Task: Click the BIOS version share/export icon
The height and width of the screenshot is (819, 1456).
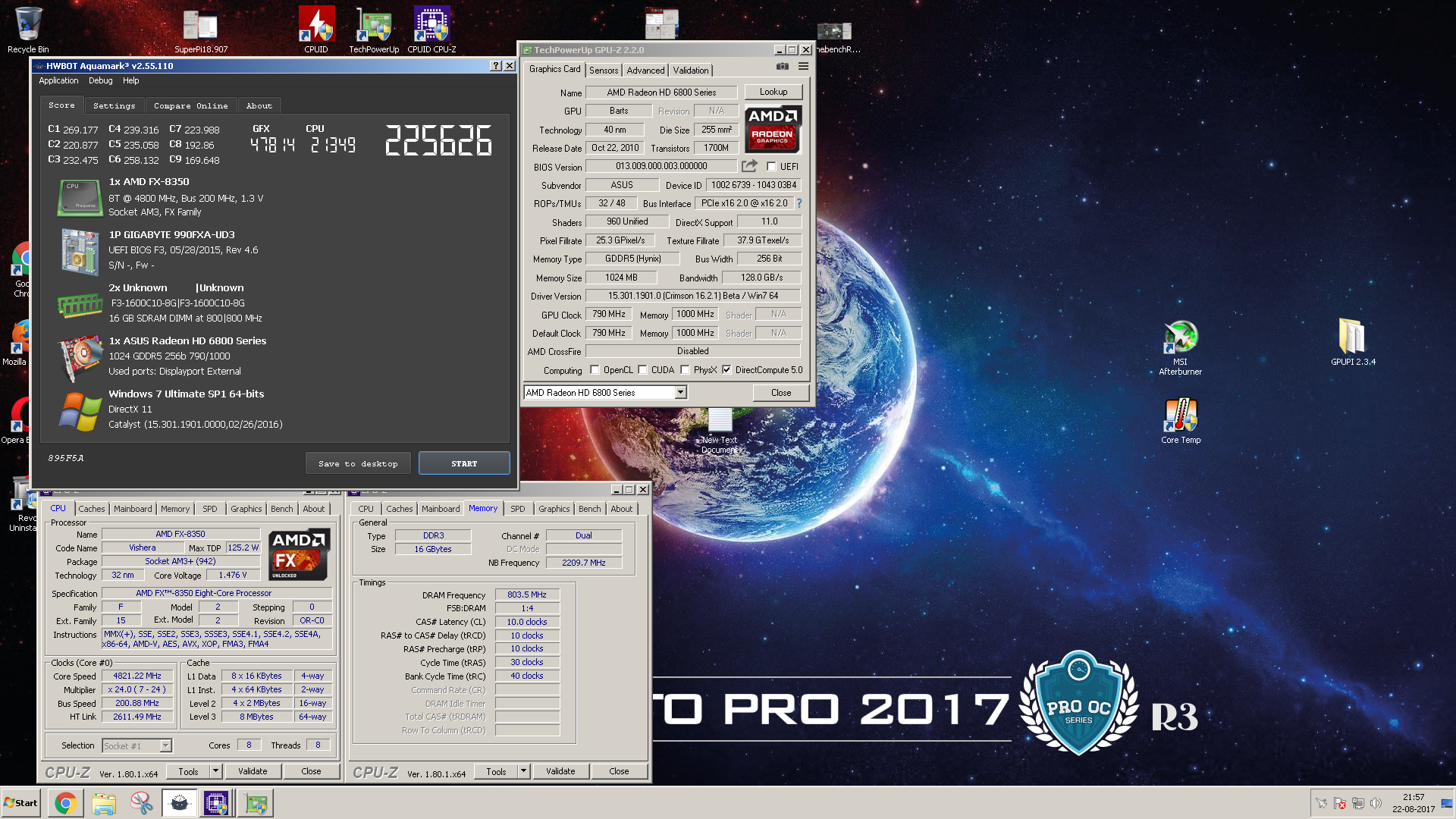Action: pyautogui.click(x=749, y=166)
